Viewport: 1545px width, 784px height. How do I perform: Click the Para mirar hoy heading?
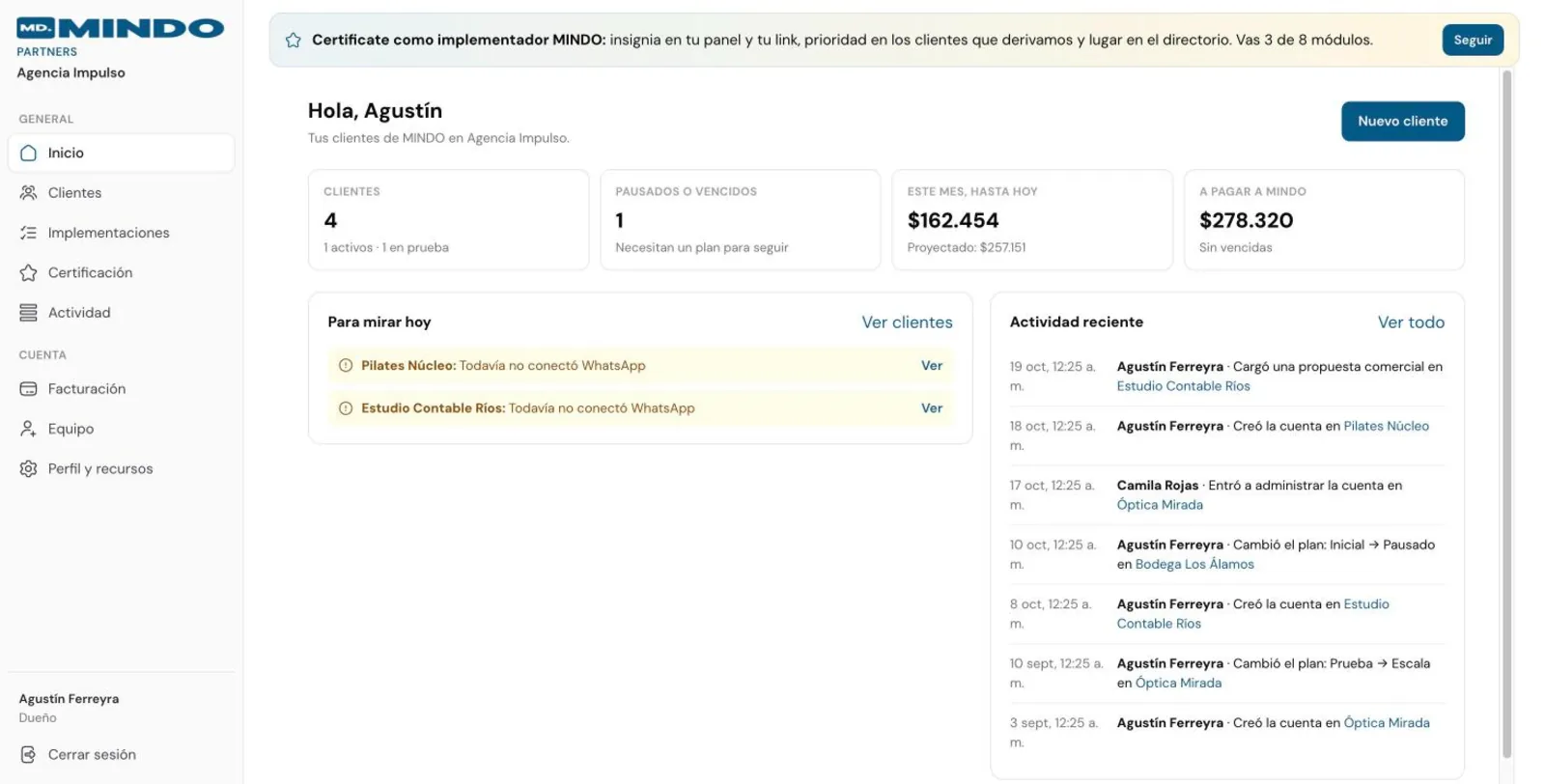(x=379, y=322)
